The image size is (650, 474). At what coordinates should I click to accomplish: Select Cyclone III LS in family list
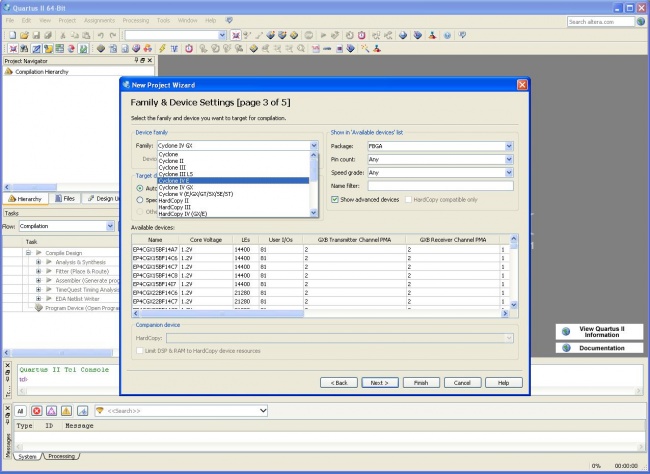click(233, 174)
